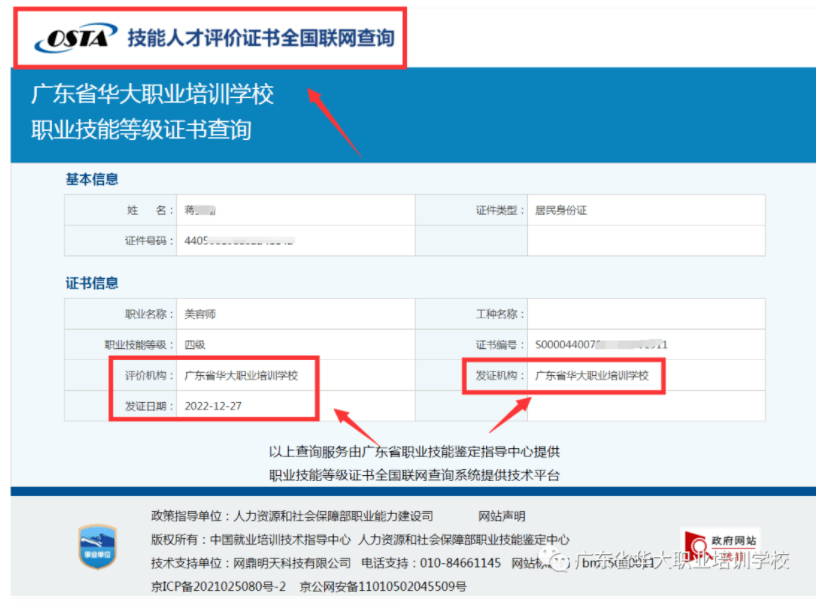Click the 证书信息 section heading

pos(92,283)
